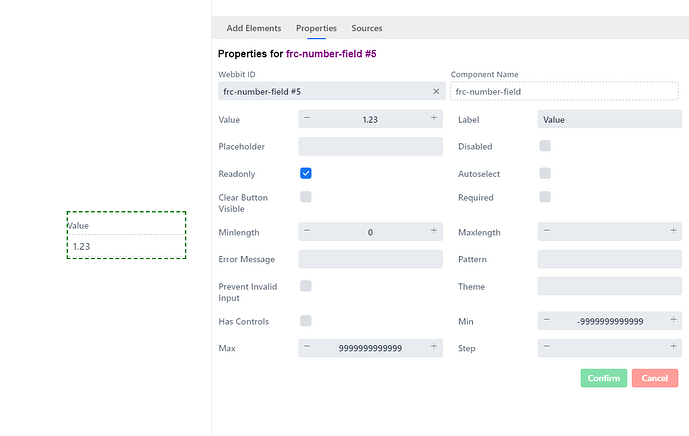Decrease the Max value with minus icon

coord(307,346)
